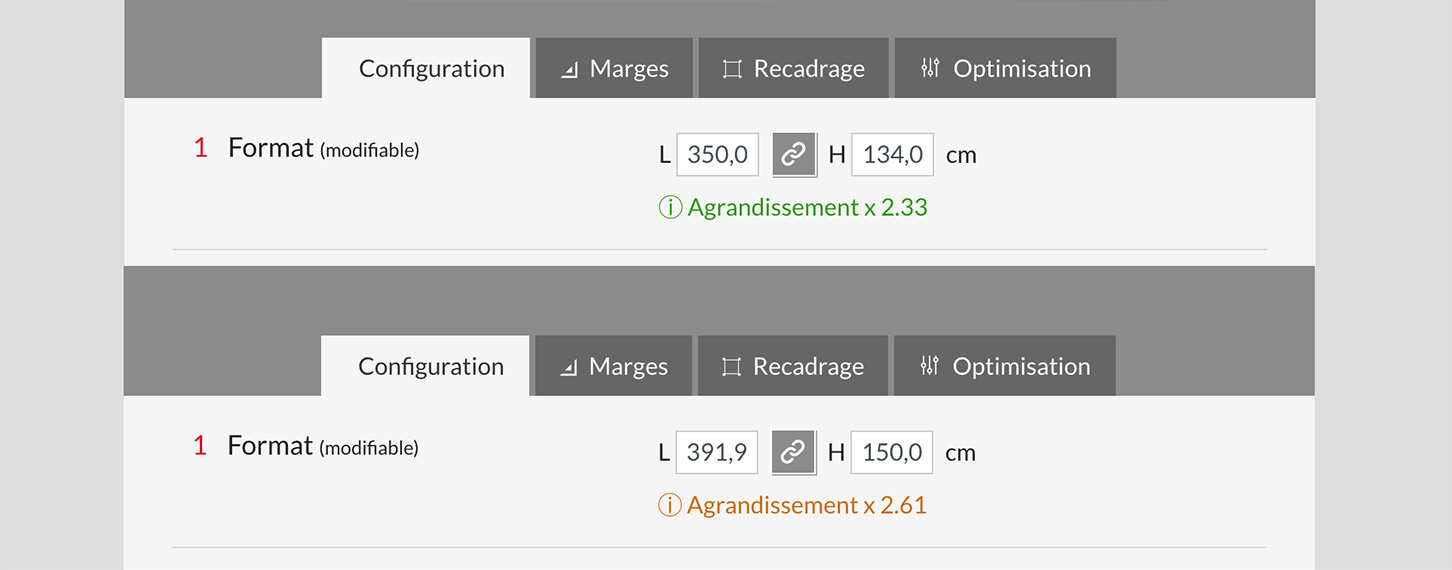This screenshot has width=1452, height=570.
Task: Click the L width field showing 391,9
Action: (716, 453)
